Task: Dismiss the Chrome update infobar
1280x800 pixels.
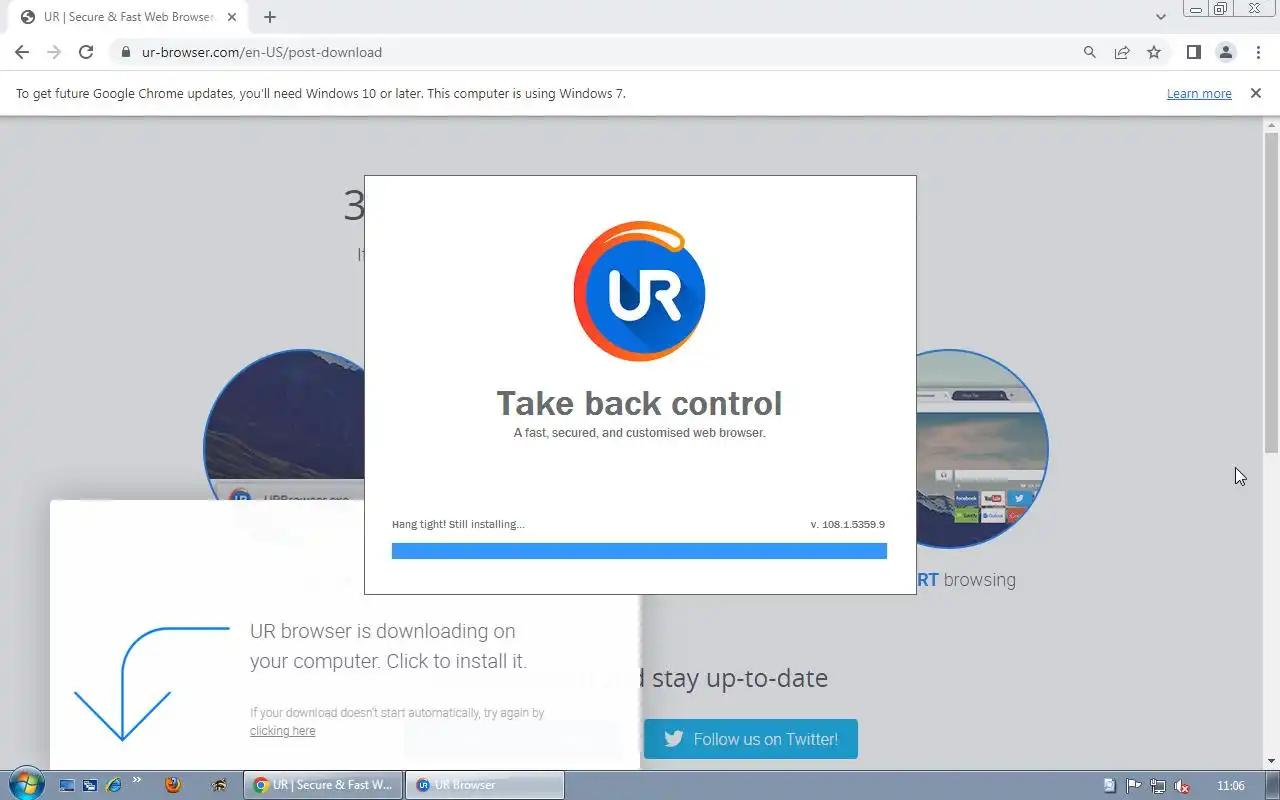Action: [1255, 93]
